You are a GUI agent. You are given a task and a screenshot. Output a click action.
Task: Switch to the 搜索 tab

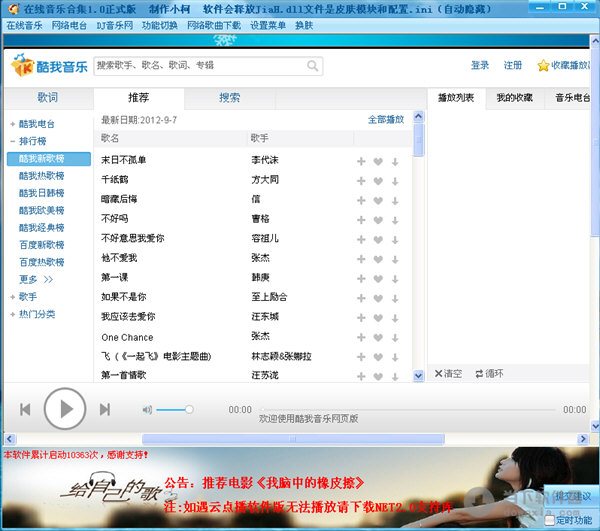tap(229, 98)
